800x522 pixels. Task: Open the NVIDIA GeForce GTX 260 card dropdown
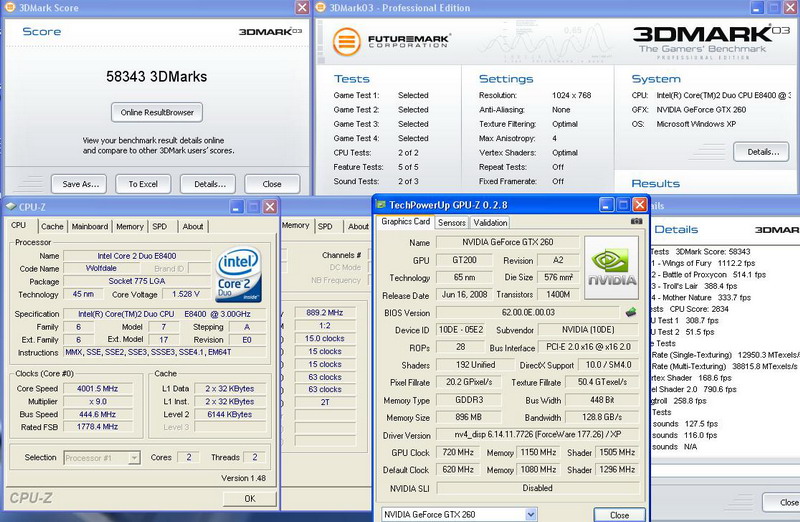[x=531, y=514]
